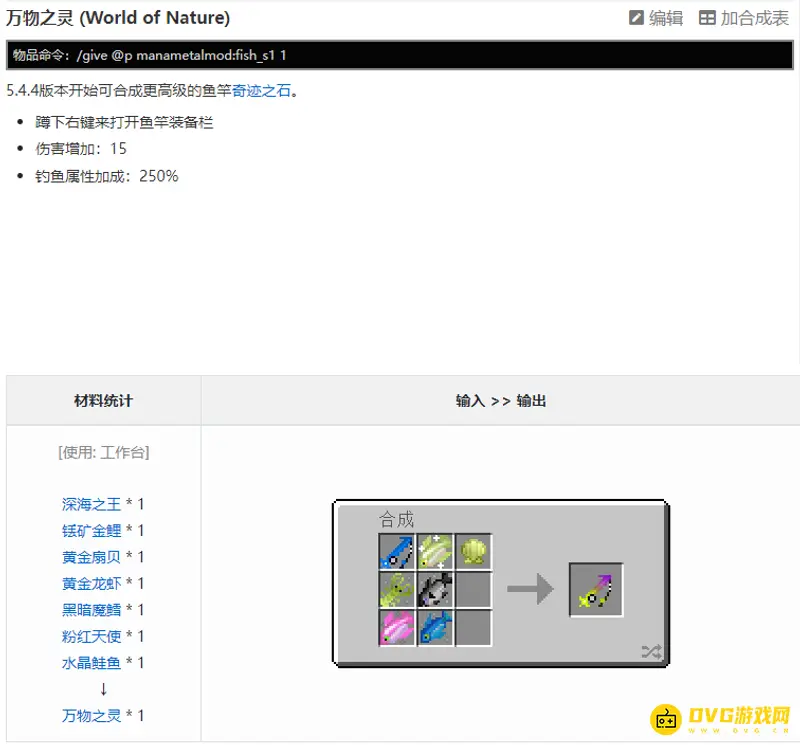The width and height of the screenshot is (800, 745).
Task: Select the golden scallop shell ingredient
Action: (473, 552)
